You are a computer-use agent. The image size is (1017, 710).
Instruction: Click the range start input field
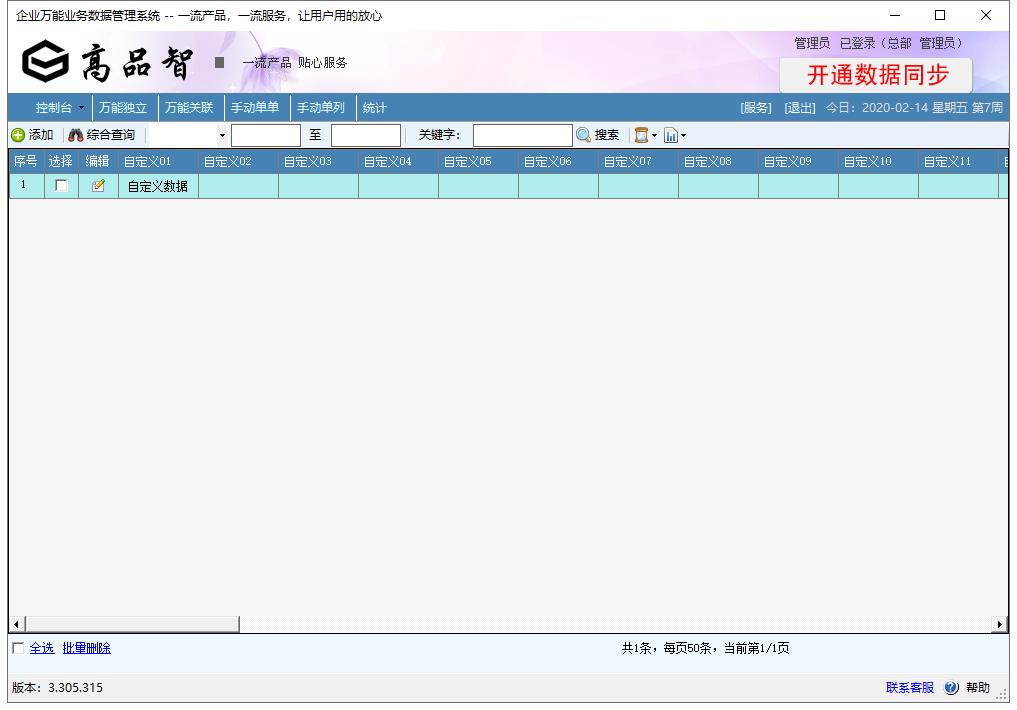(266, 135)
